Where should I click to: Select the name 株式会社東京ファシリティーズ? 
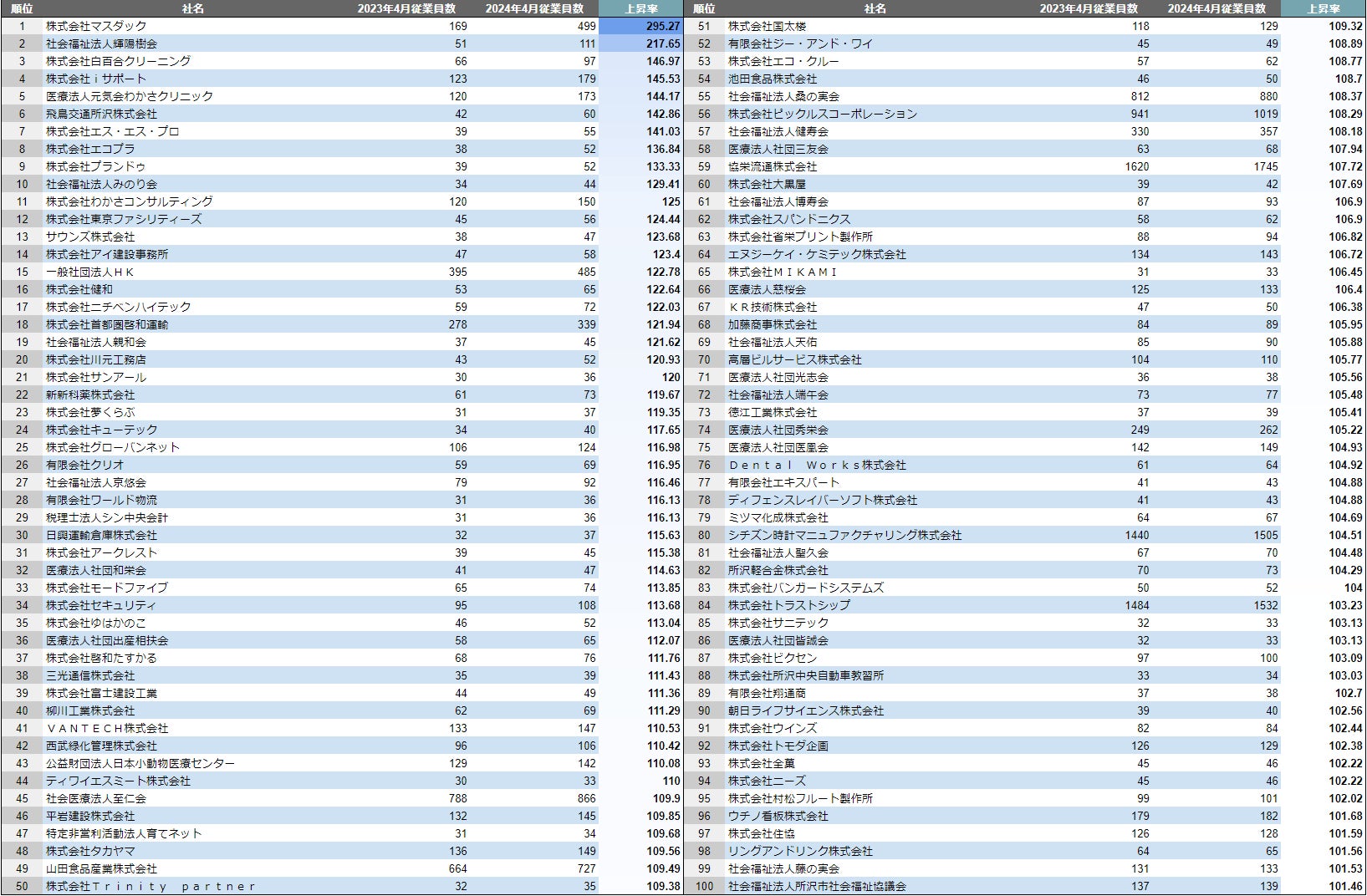pyautogui.click(x=124, y=219)
